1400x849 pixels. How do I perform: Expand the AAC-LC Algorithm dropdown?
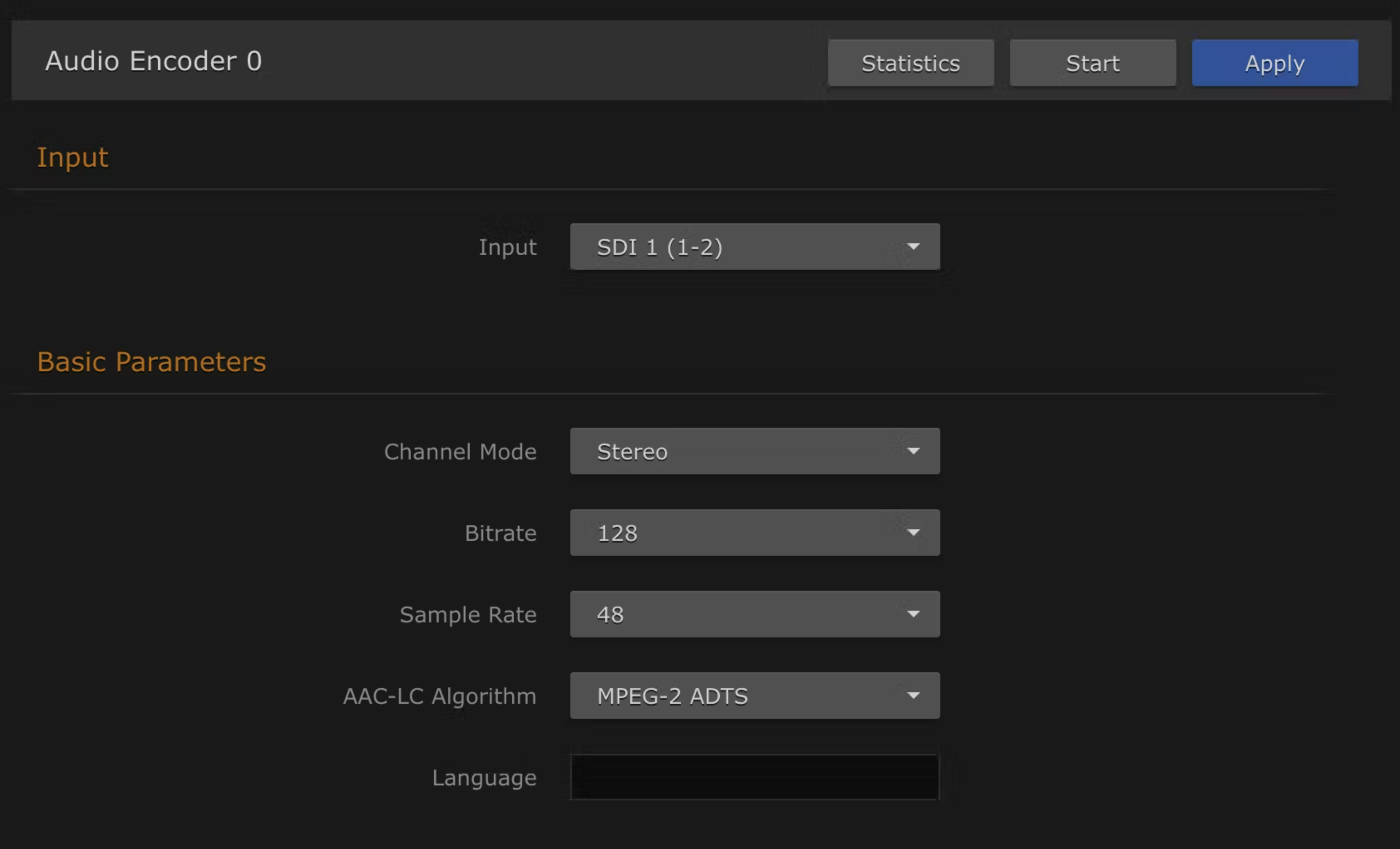[x=754, y=696]
